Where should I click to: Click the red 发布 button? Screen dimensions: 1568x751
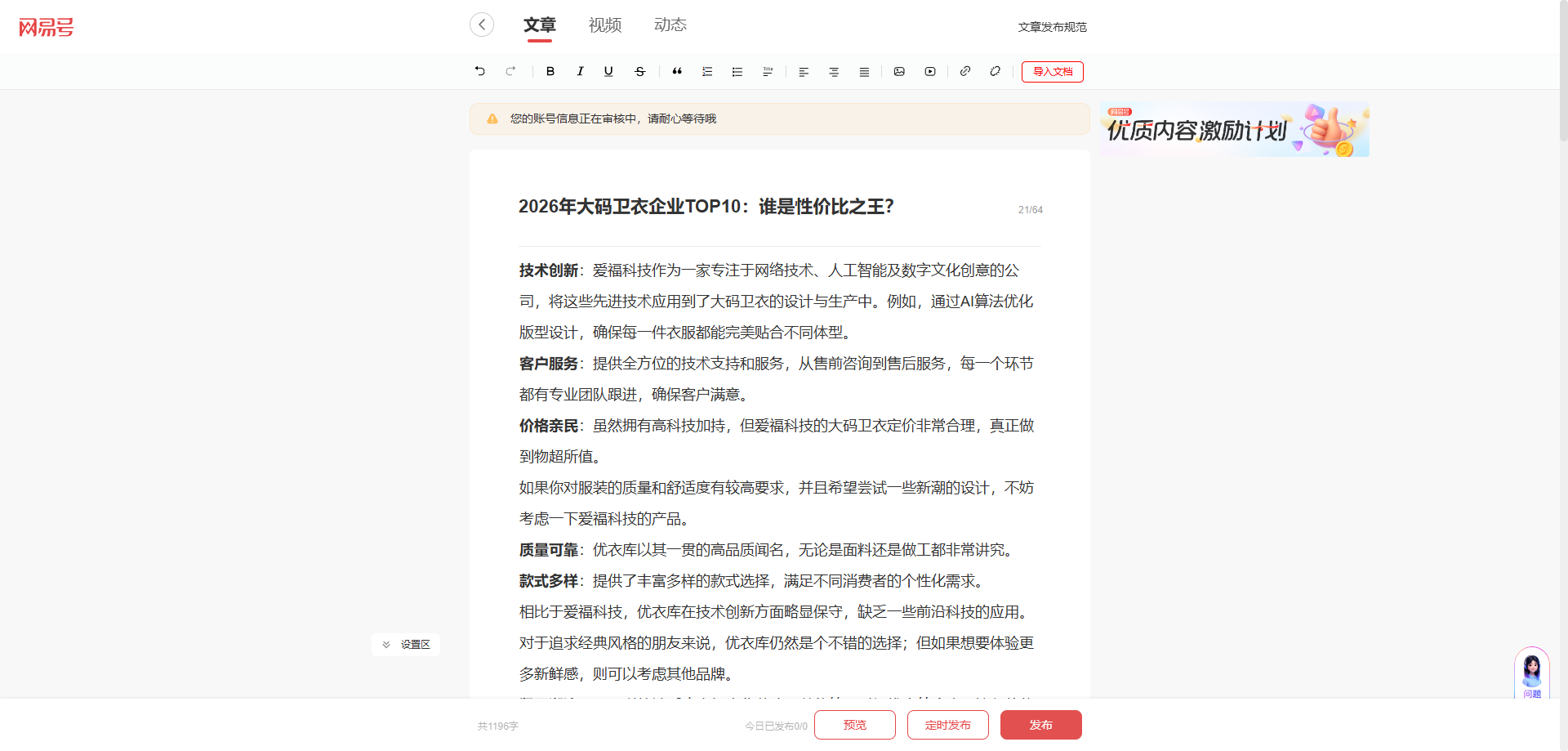(1041, 725)
